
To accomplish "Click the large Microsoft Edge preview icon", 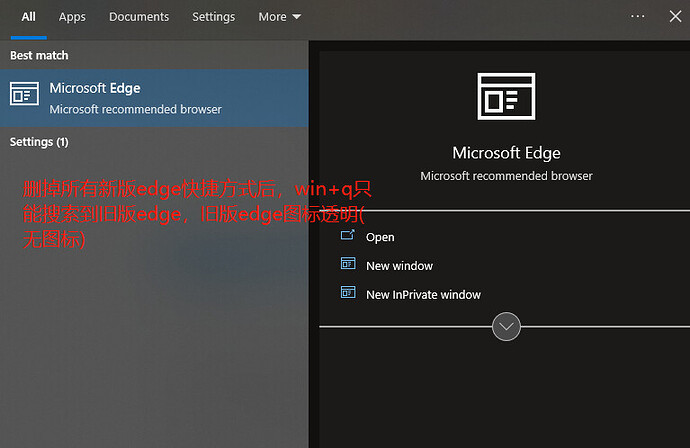I will point(506,96).
